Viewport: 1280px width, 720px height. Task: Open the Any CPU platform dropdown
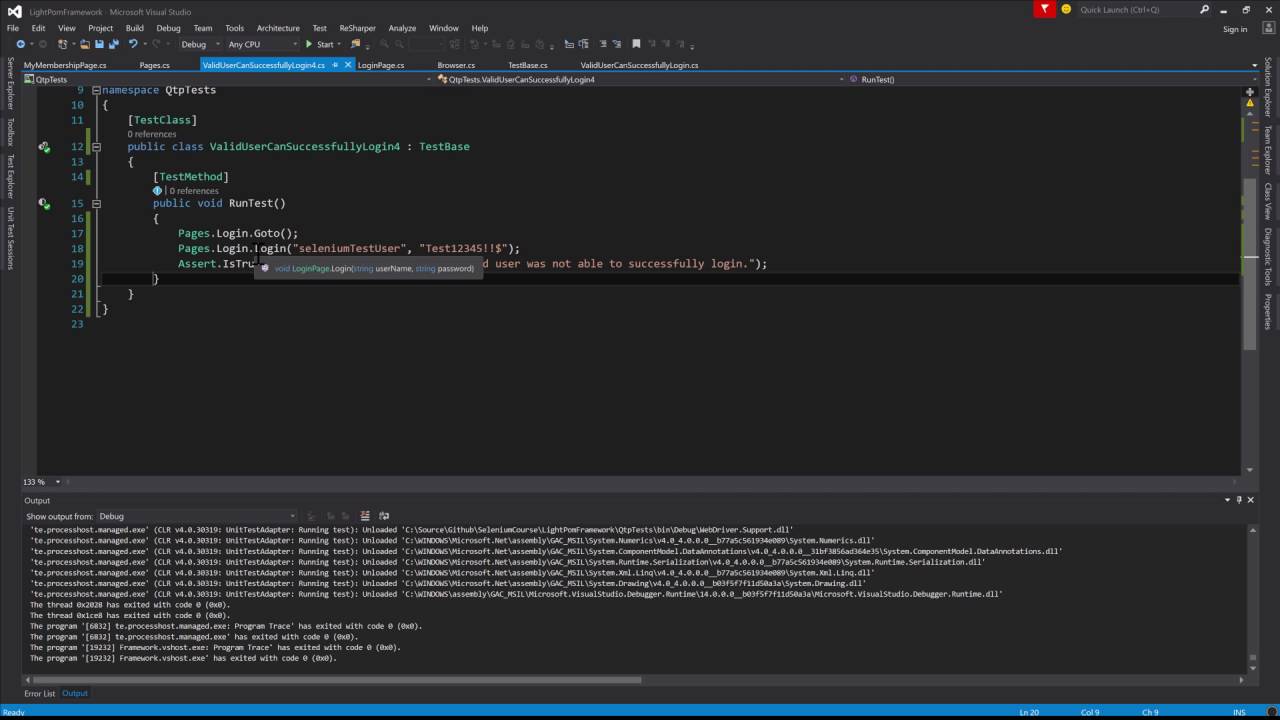click(262, 44)
